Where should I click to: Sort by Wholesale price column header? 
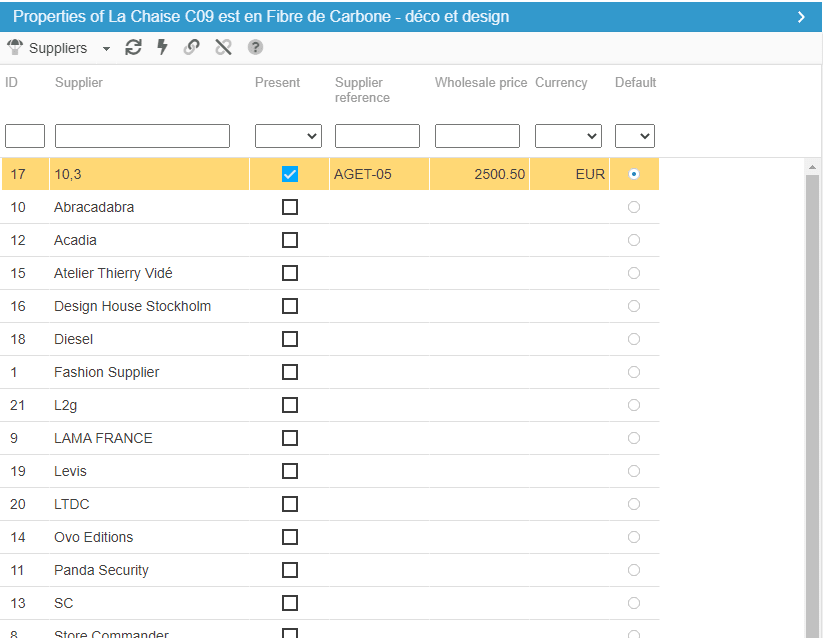[x=480, y=83]
